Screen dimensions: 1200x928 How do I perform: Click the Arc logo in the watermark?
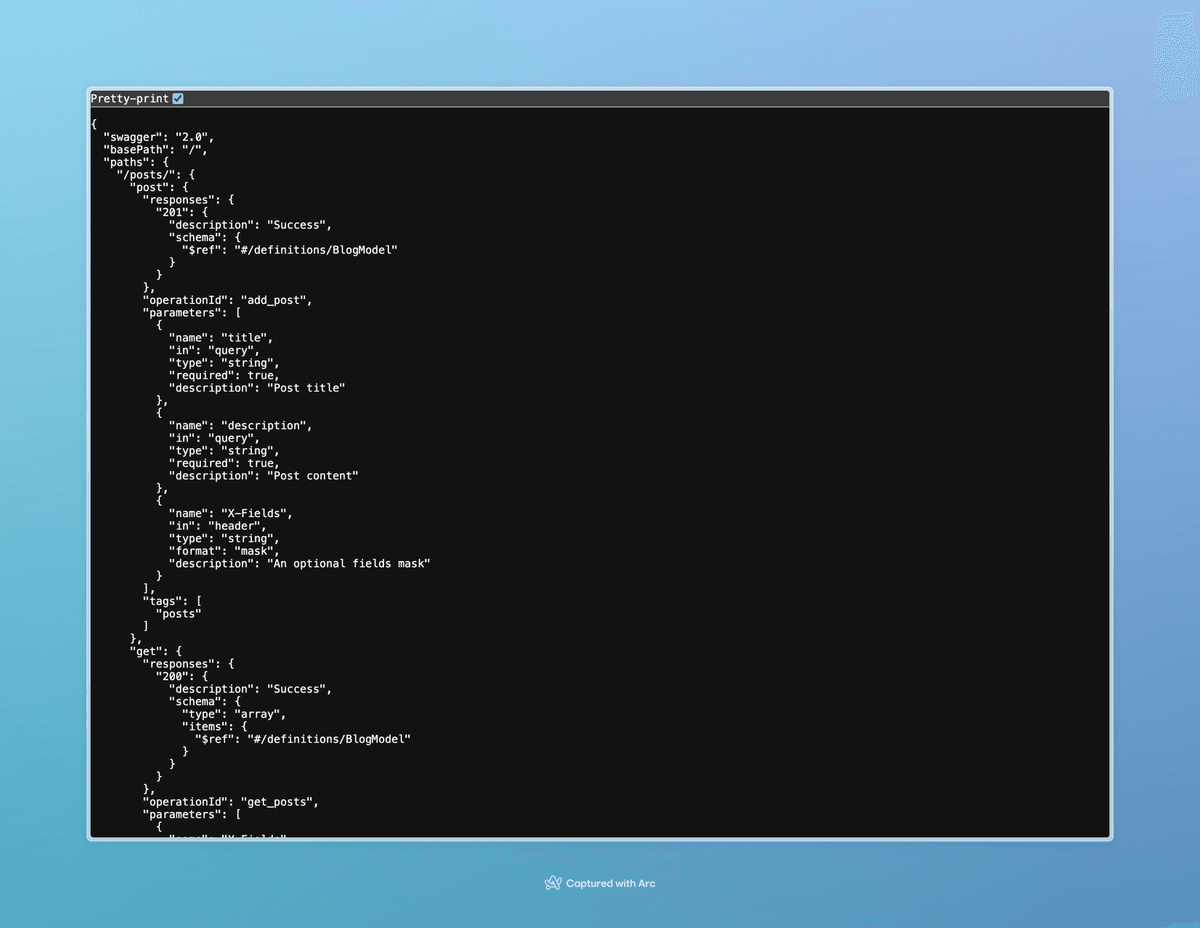click(553, 883)
